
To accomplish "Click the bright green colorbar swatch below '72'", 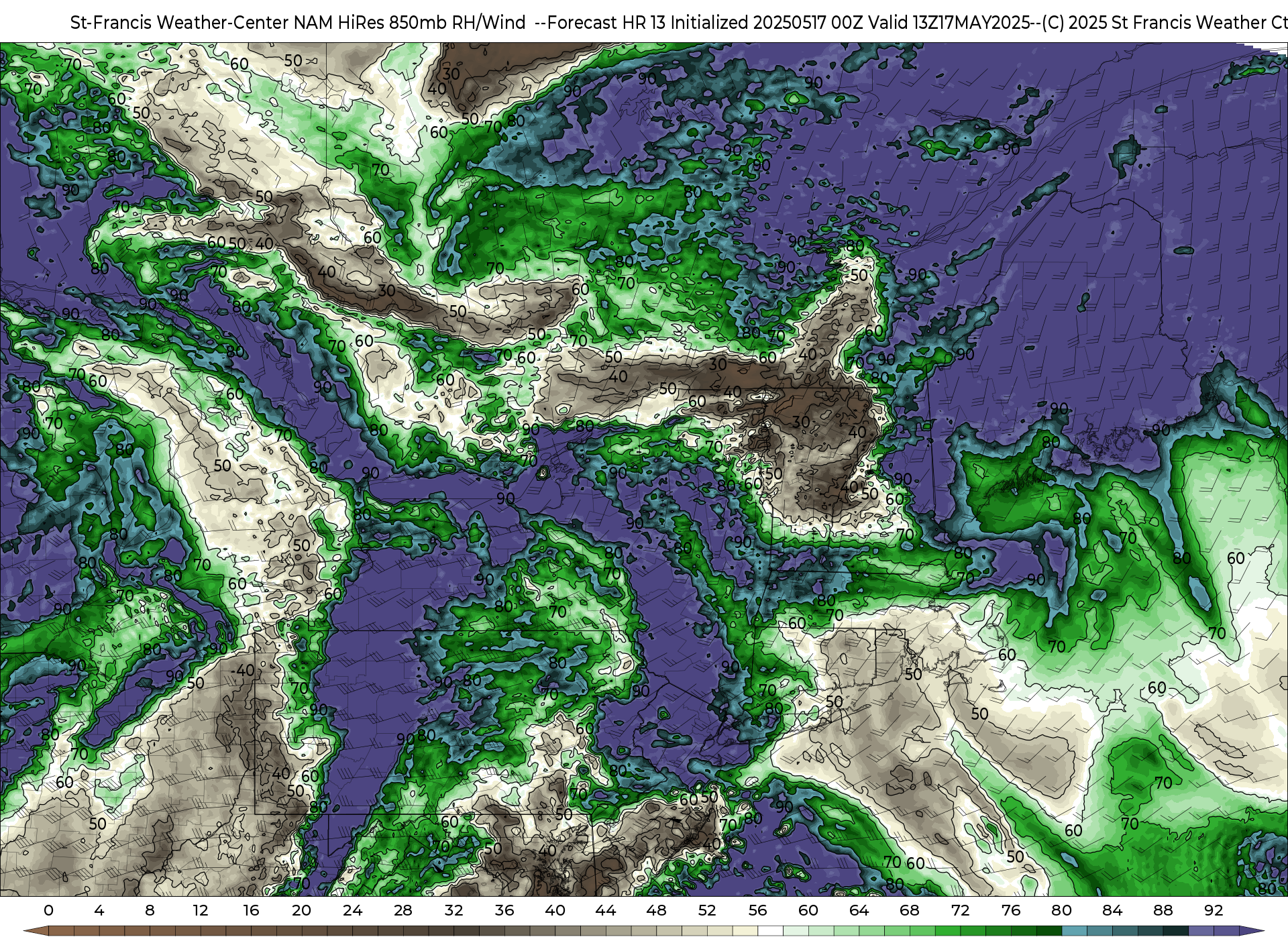I will (x=947, y=930).
